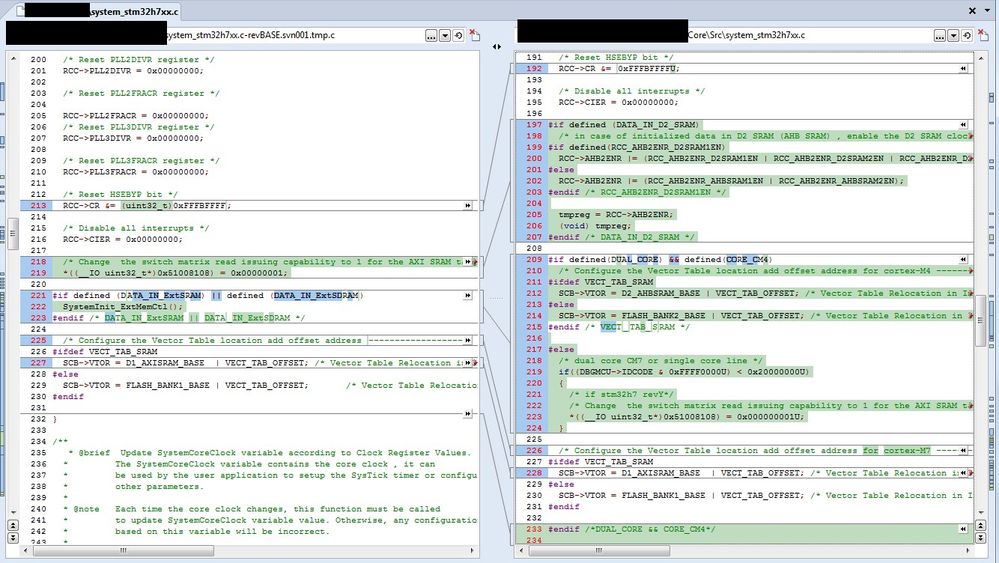The height and width of the screenshot is (563, 999).
Task: Click left line 235 @brief comment
Action: 273,453
